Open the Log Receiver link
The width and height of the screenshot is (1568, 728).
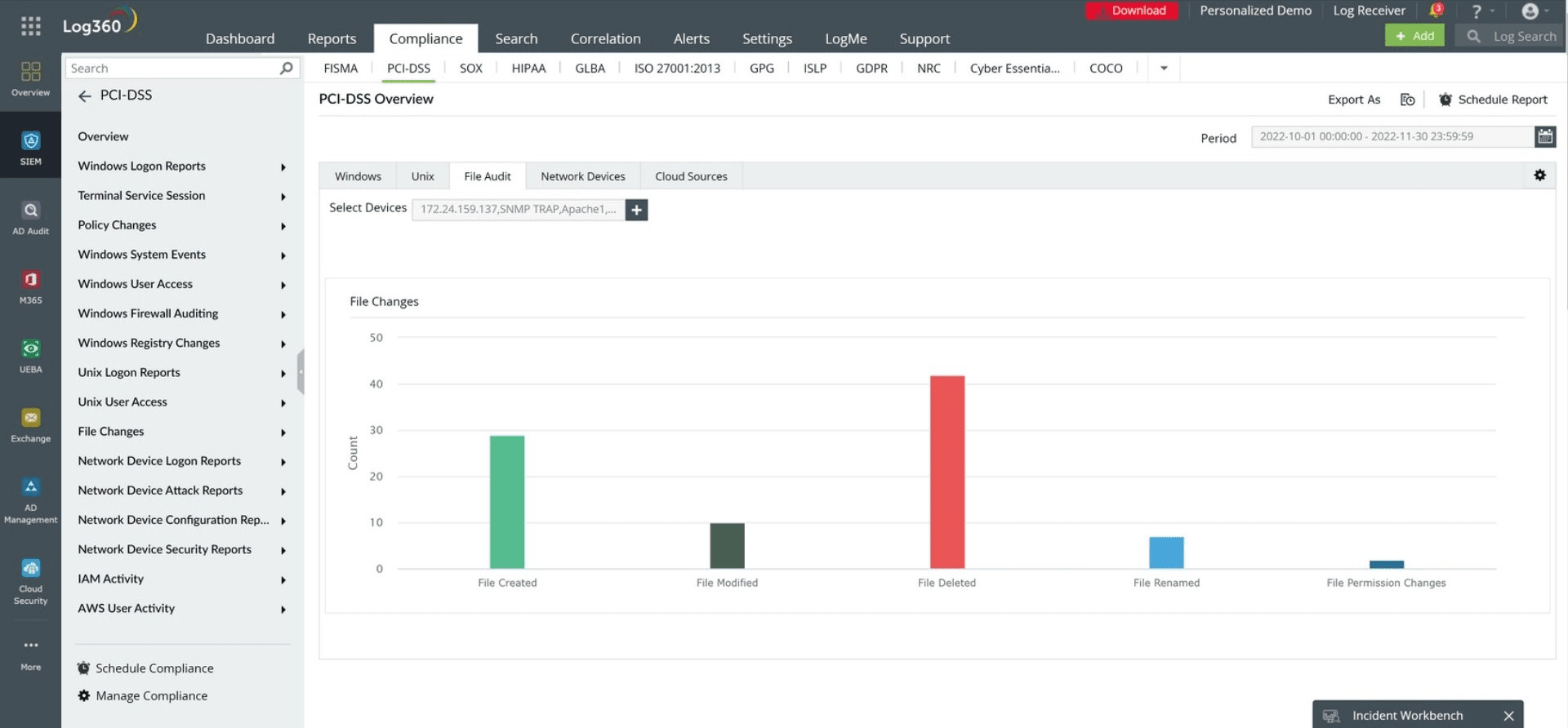pos(1369,11)
